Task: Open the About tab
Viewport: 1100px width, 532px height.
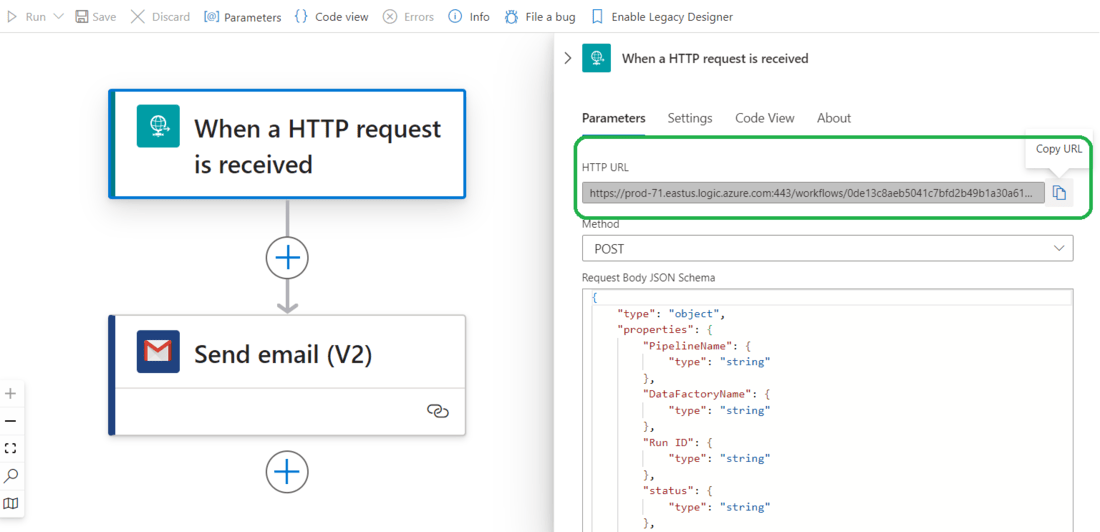Action: [x=833, y=118]
